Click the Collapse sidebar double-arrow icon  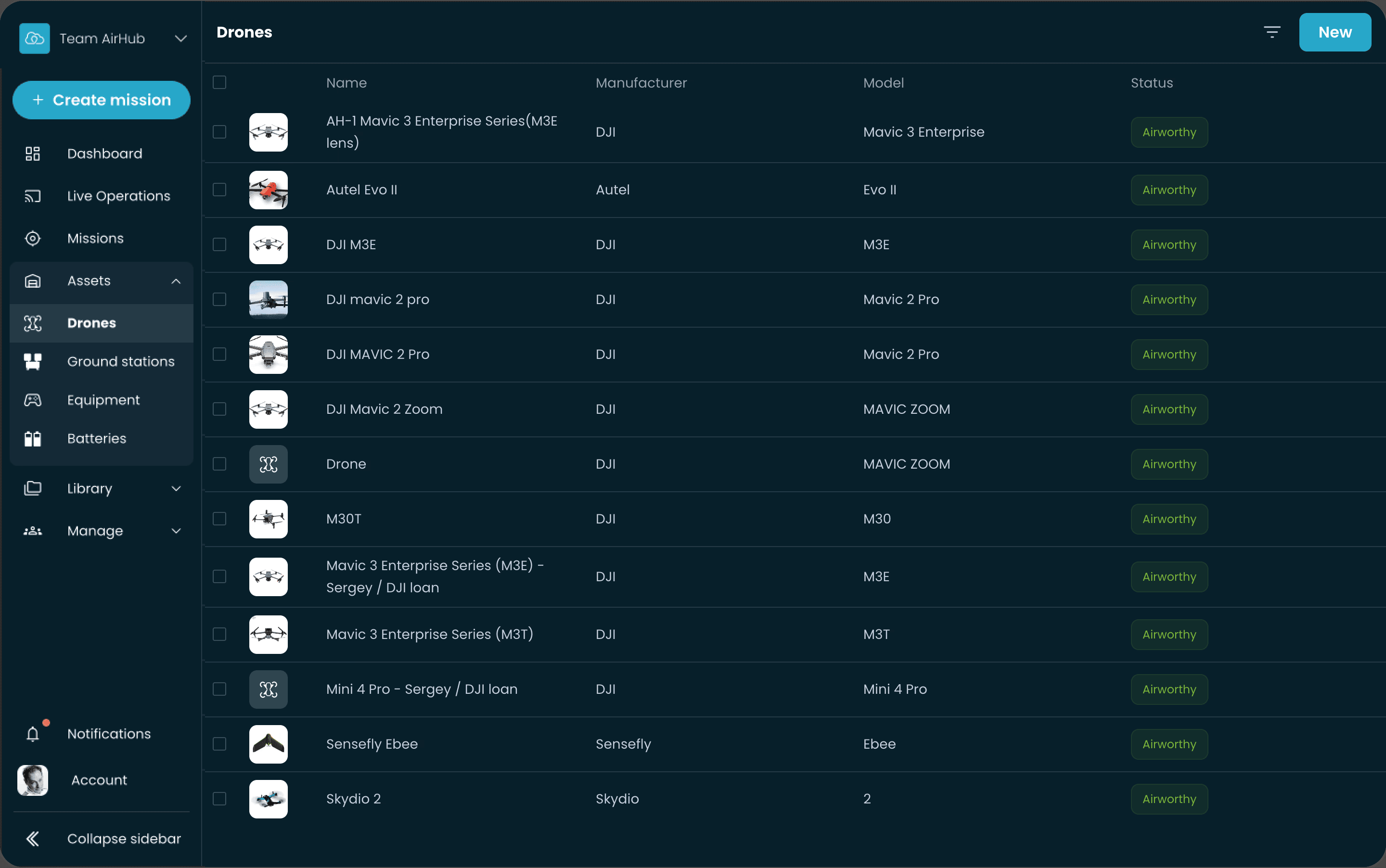coord(33,839)
